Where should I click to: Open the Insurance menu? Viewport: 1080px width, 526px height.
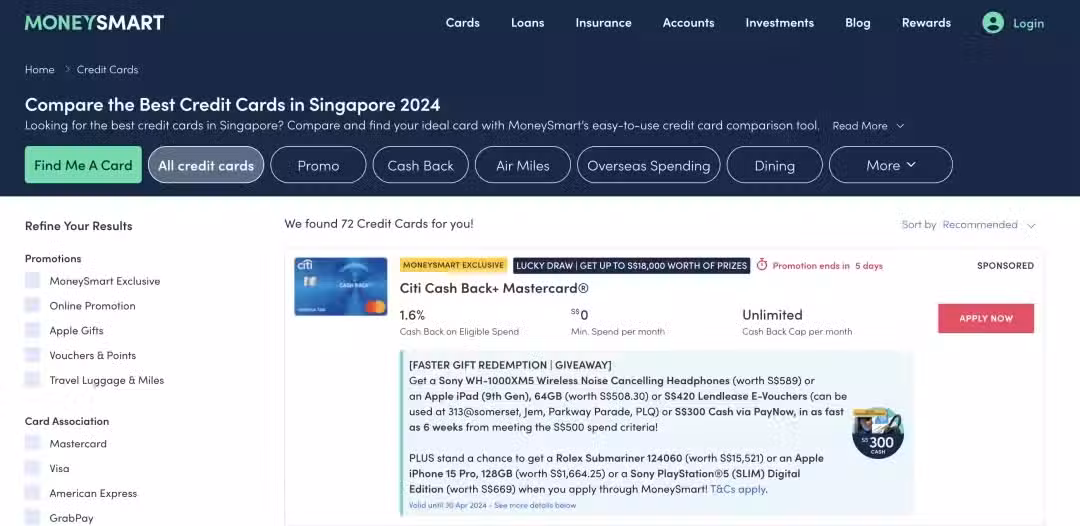click(x=603, y=23)
